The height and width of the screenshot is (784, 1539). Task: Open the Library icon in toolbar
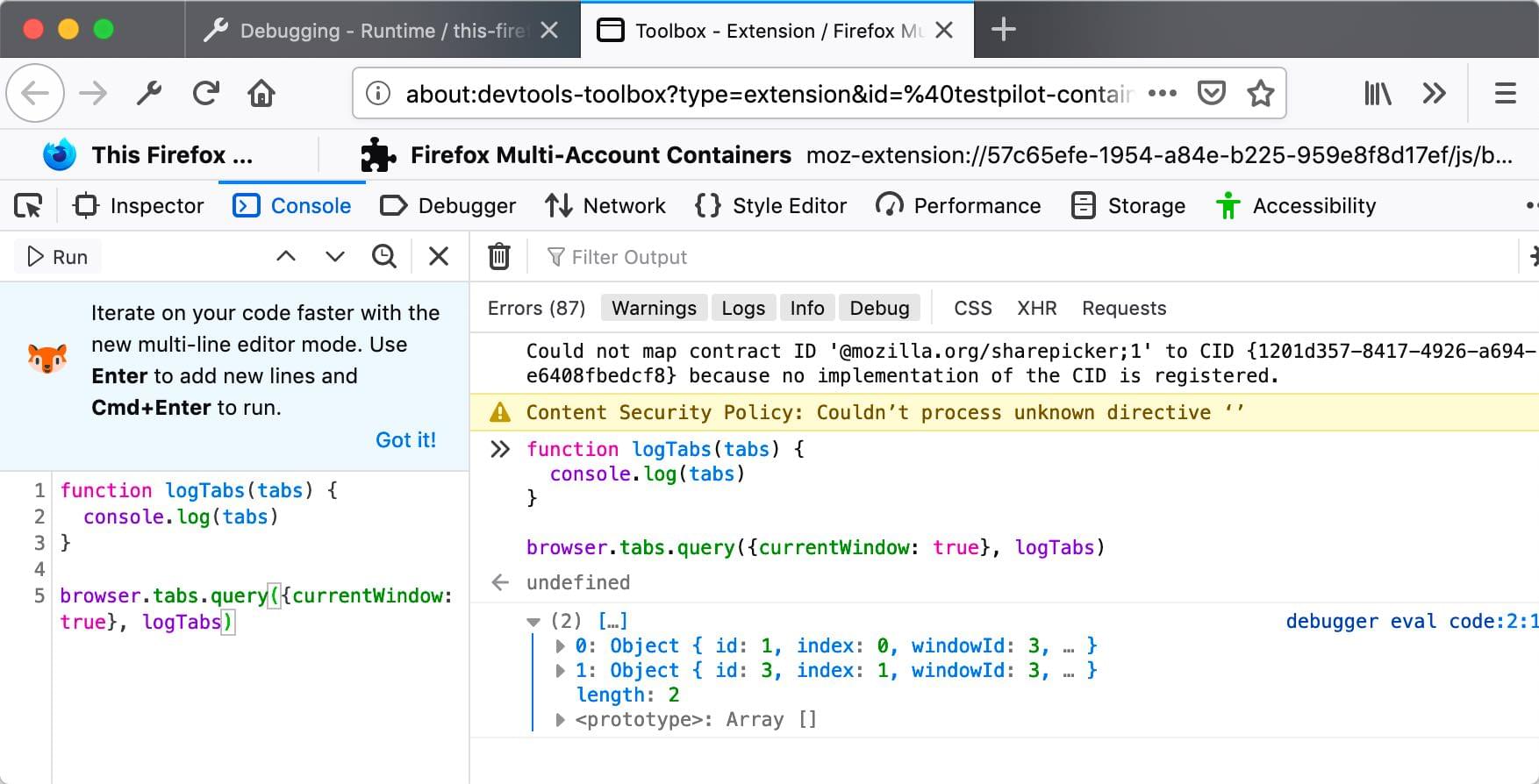pos(1378,93)
